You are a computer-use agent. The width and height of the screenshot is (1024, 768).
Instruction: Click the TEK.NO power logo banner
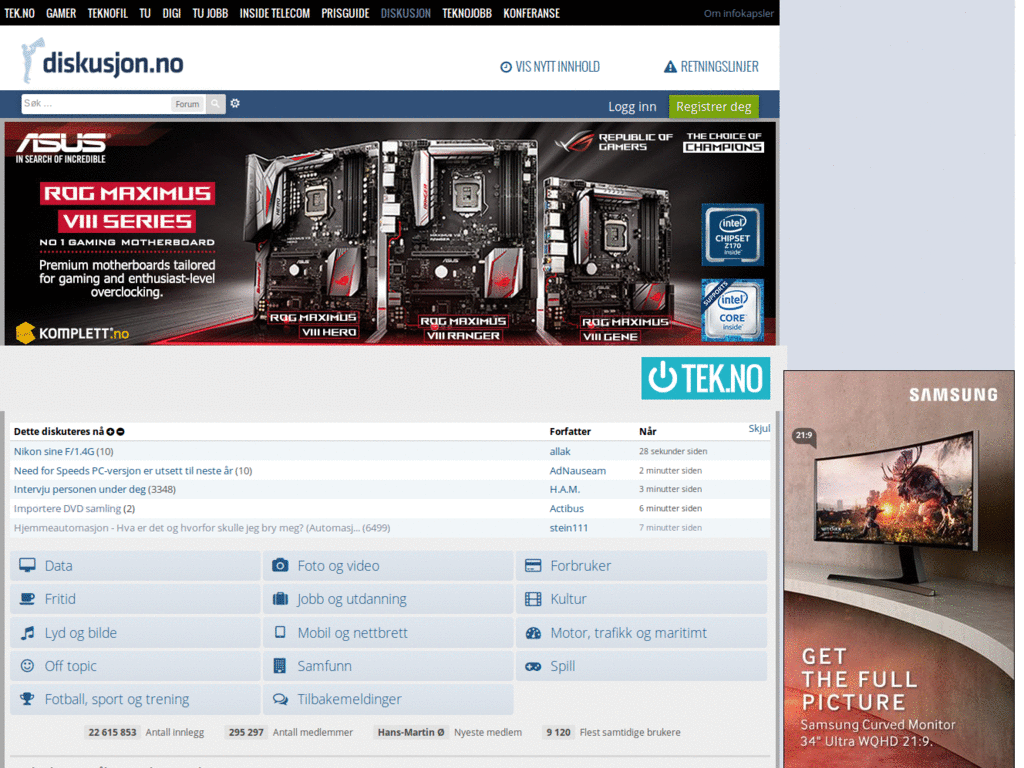pyautogui.click(x=705, y=378)
